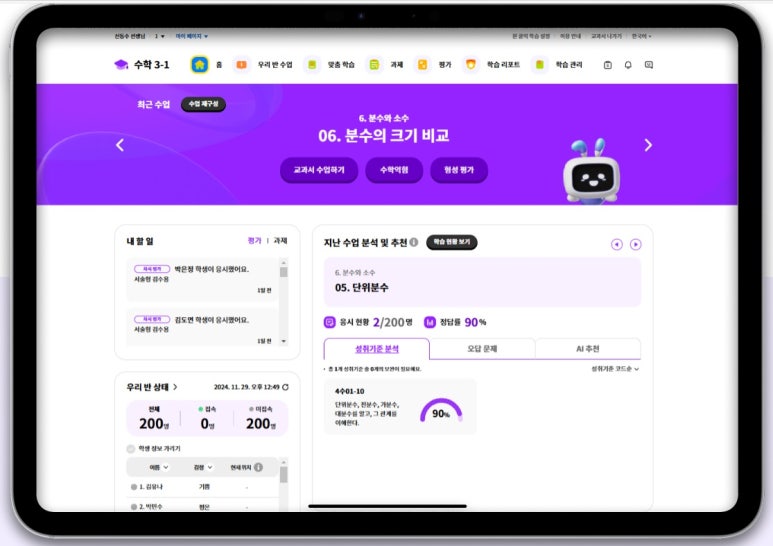Go to next lesson with right banner arrow
The height and width of the screenshot is (546, 773).
647,145
